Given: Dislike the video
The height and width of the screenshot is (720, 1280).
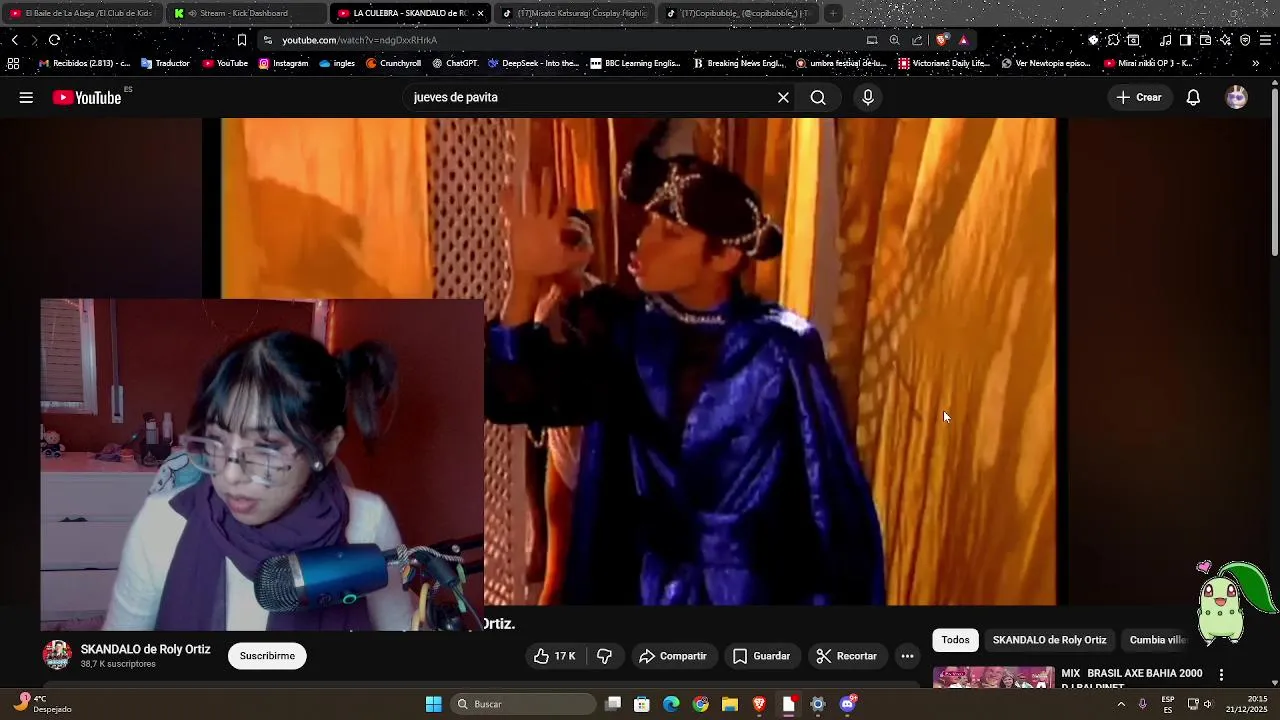Looking at the screenshot, I should (x=604, y=656).
